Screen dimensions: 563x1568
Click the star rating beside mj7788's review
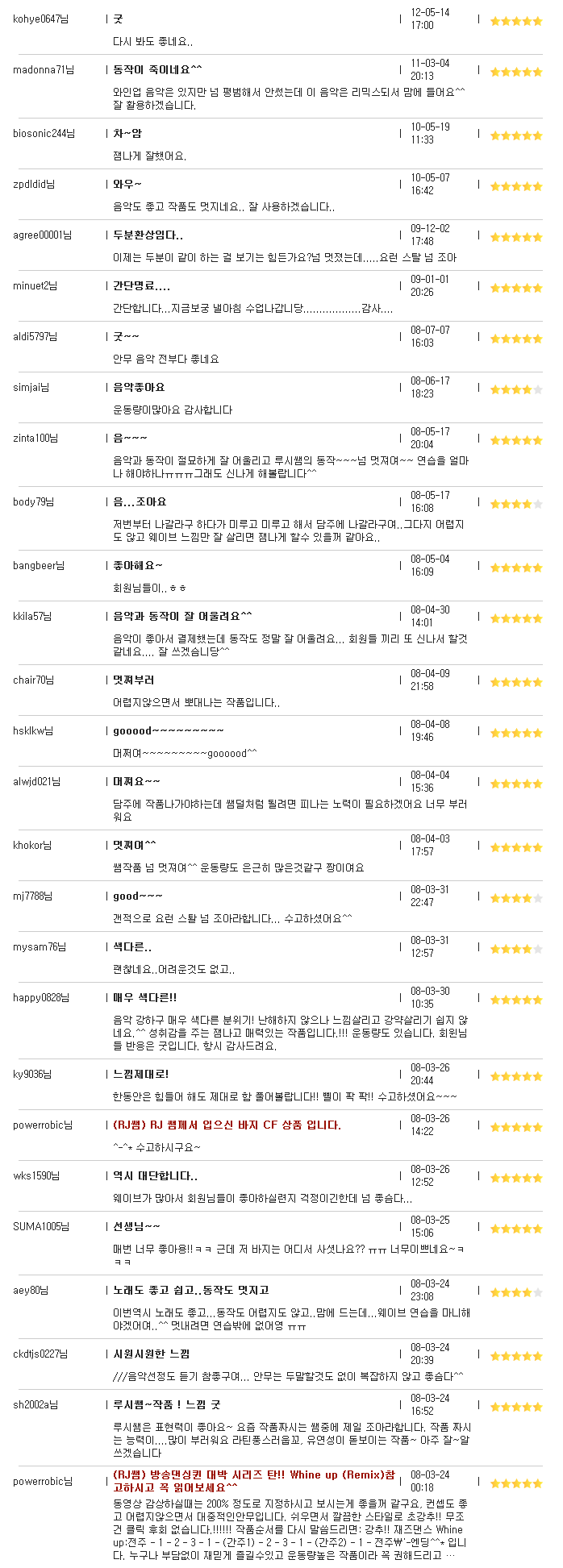pos(516,899)
